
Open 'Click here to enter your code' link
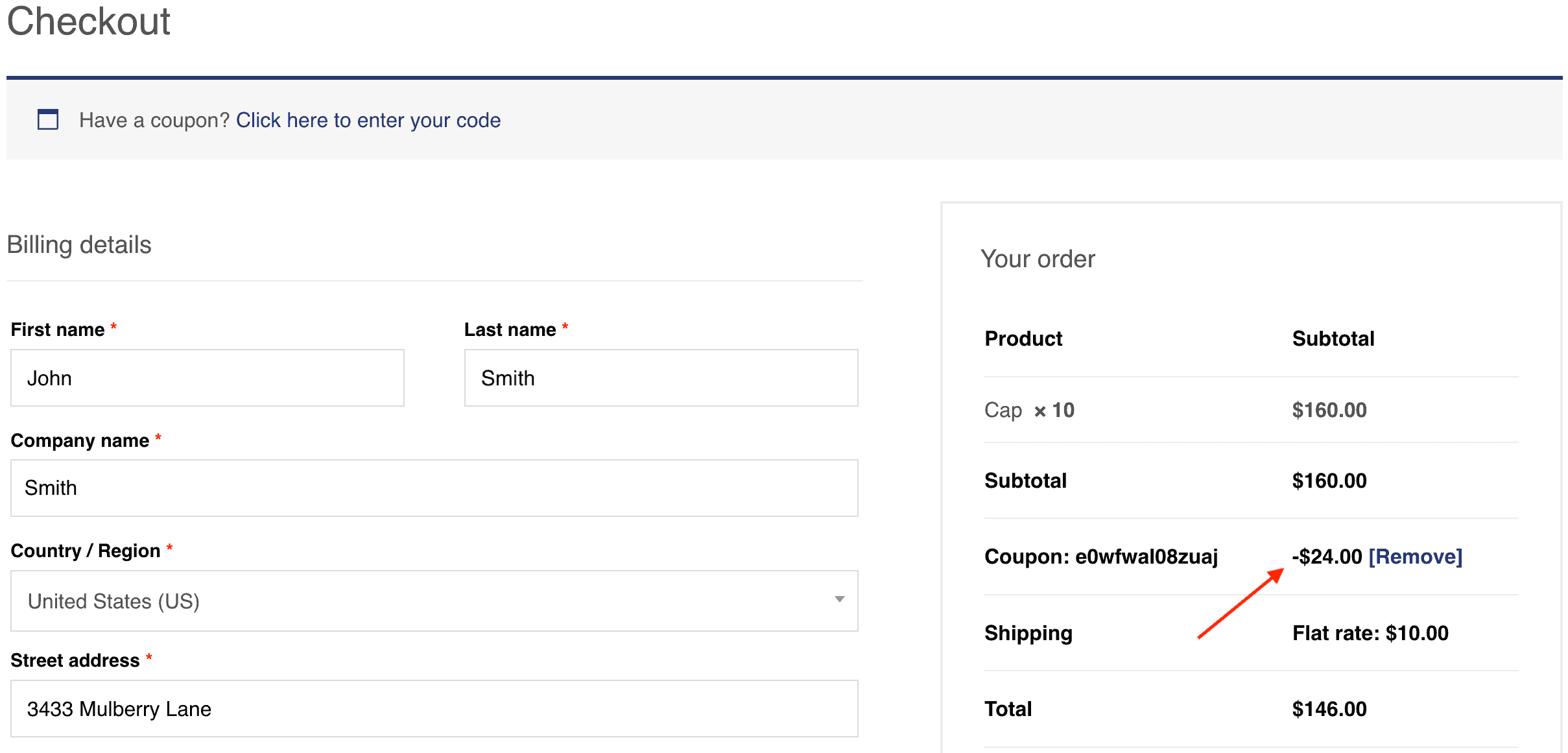[368, 120]
